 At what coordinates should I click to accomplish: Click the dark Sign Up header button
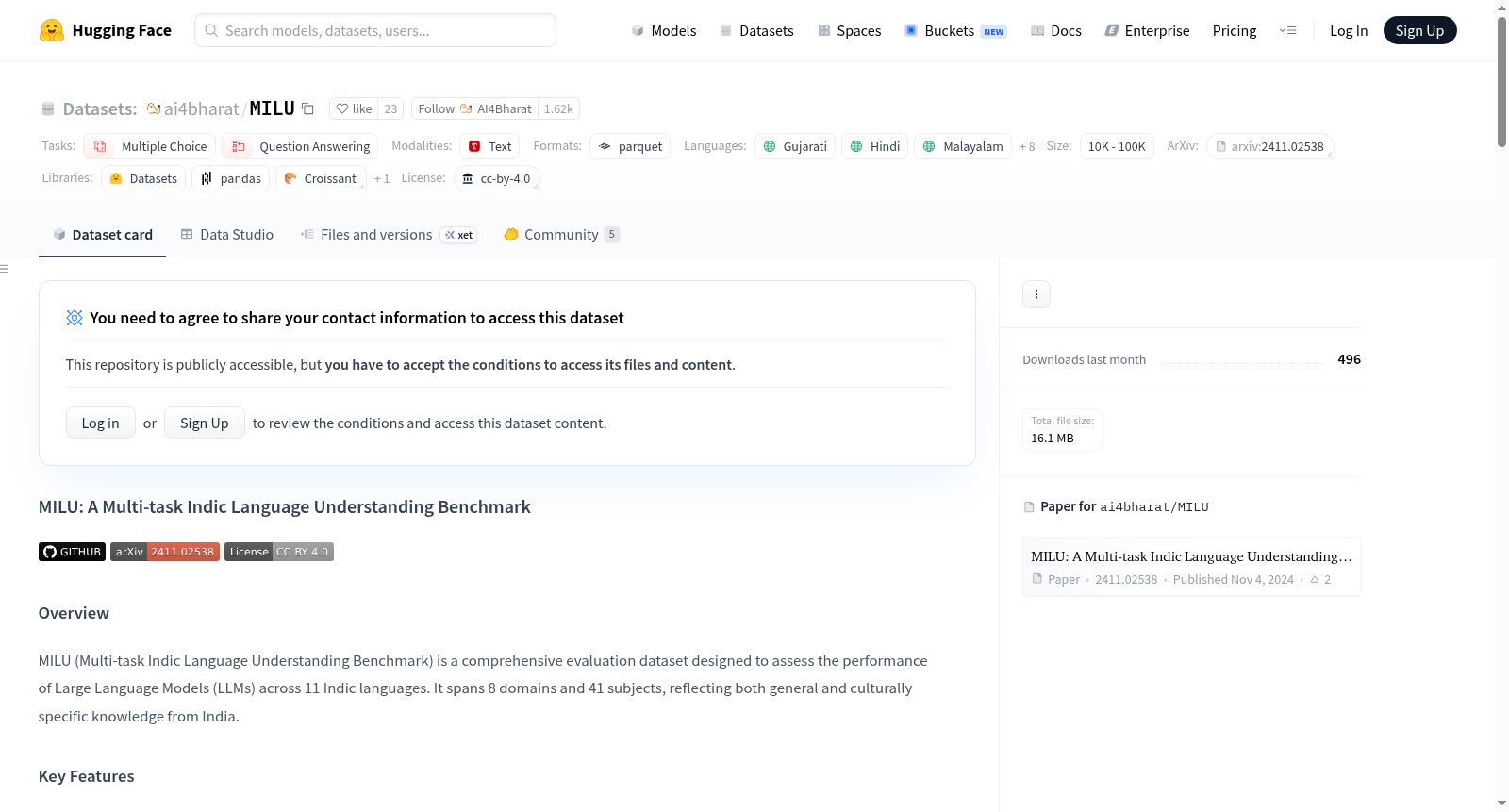1419,30
